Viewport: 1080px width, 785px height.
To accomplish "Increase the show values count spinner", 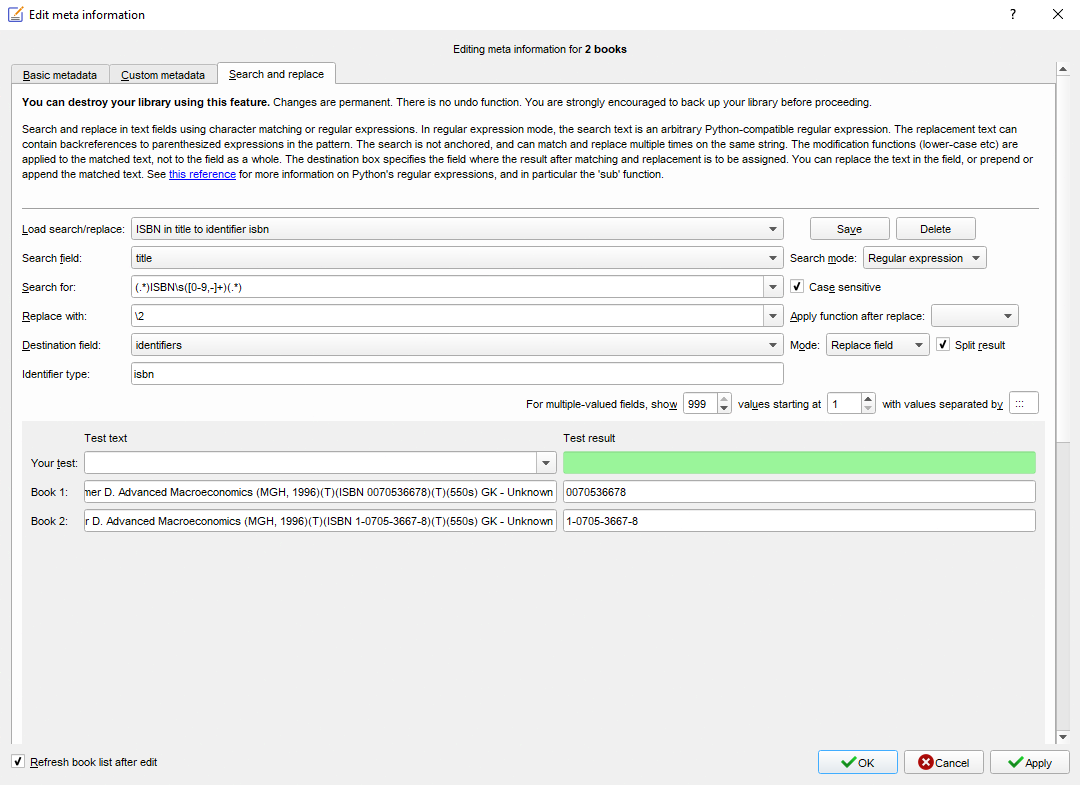I will click(x=724, y=399).
